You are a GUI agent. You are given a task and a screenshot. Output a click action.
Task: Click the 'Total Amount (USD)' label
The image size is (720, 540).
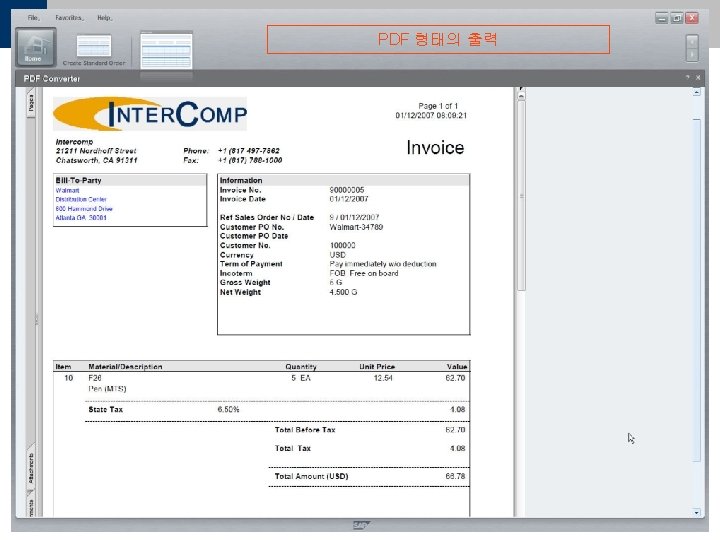(311, 476)
